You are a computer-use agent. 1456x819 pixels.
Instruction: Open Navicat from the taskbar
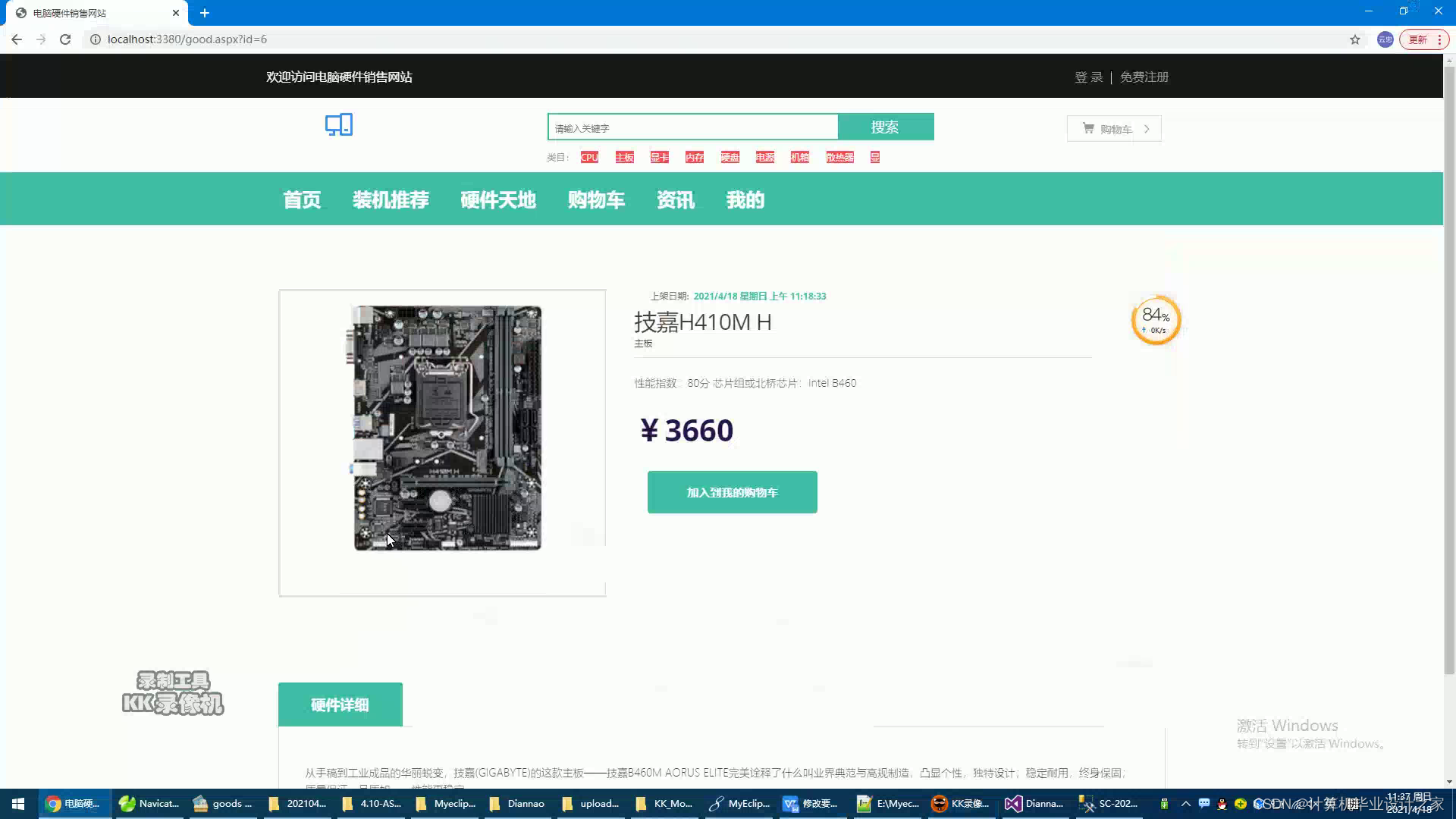[x=149, y=804]
